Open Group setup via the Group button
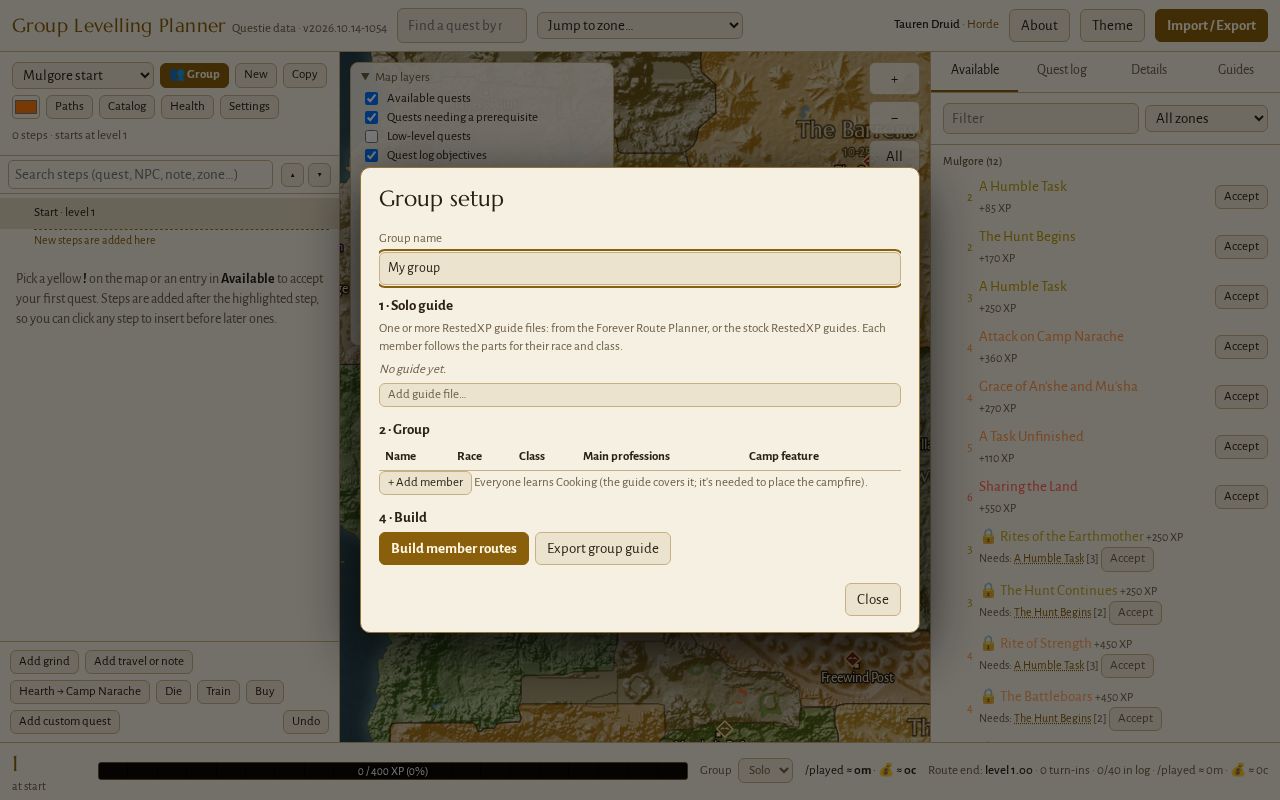The height and width of the screenshot is (800, 1280). tap(194, 75)
